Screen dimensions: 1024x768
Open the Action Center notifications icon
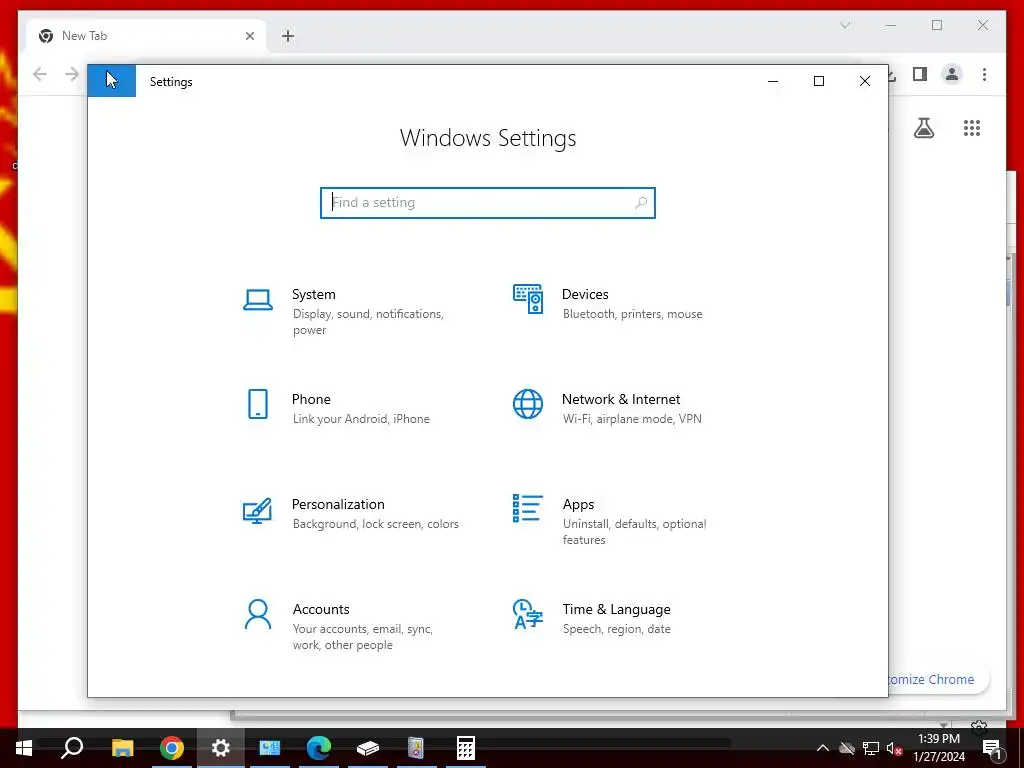pyautogui.click(x=992, y=748)
